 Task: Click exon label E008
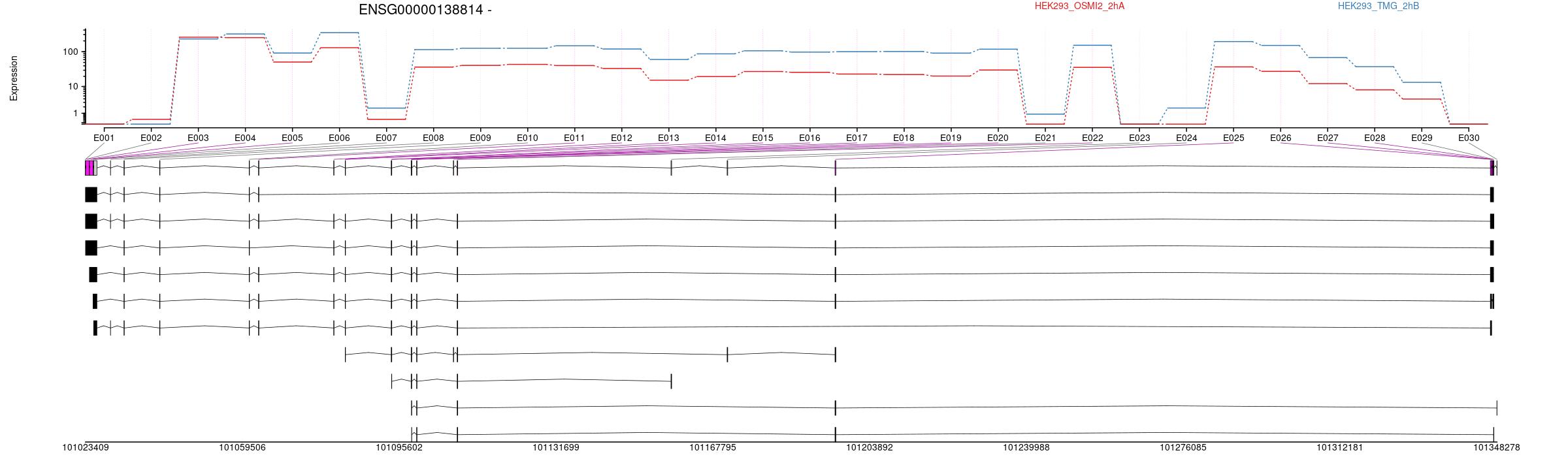(x=433, y=138)
